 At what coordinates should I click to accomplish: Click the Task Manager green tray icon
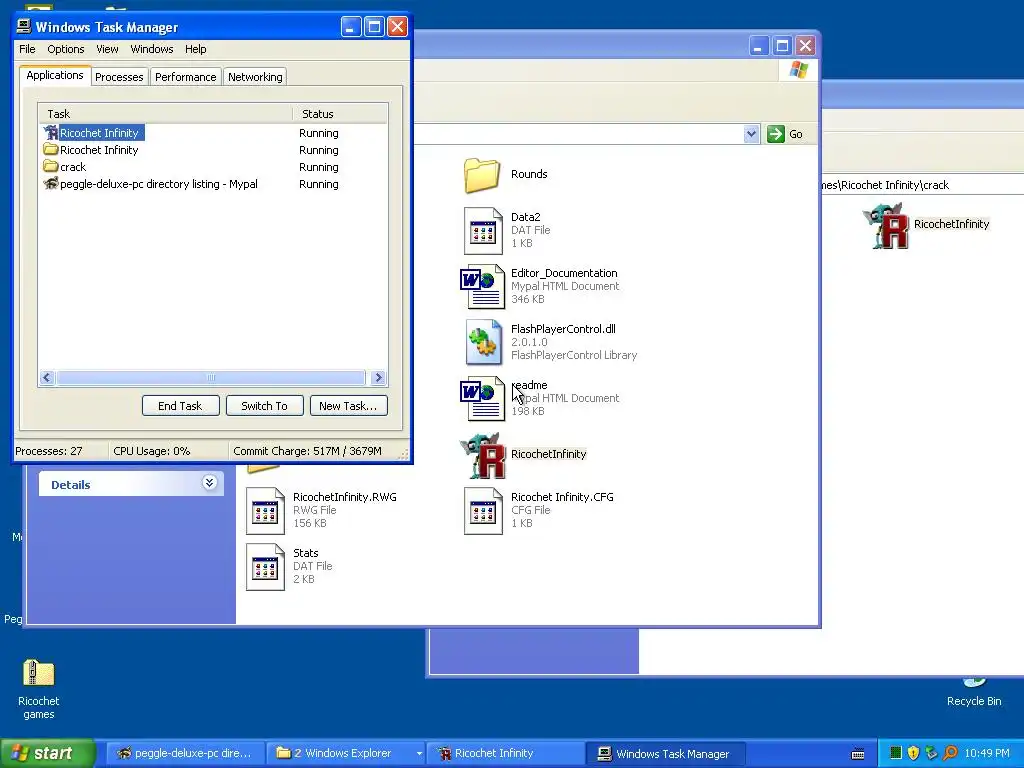pyautogui.click(x=896, y=753)
